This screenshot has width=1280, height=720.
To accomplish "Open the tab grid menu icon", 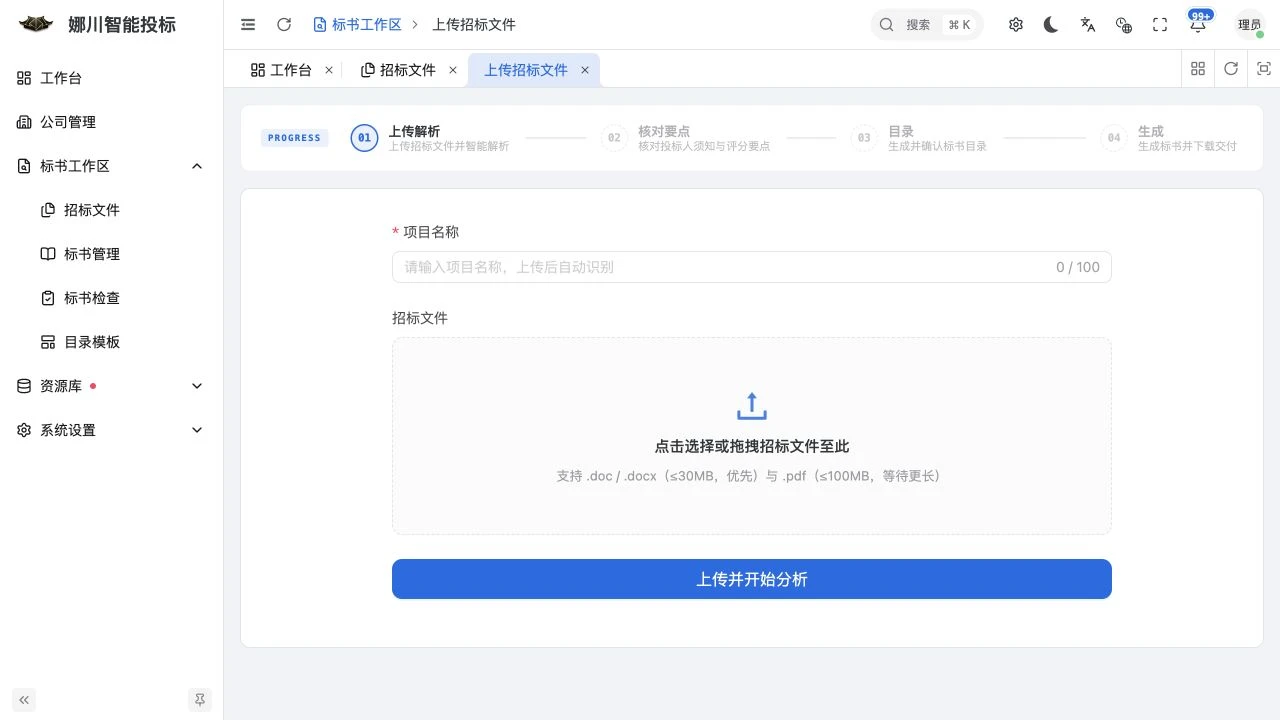I will coord(1198,69).
